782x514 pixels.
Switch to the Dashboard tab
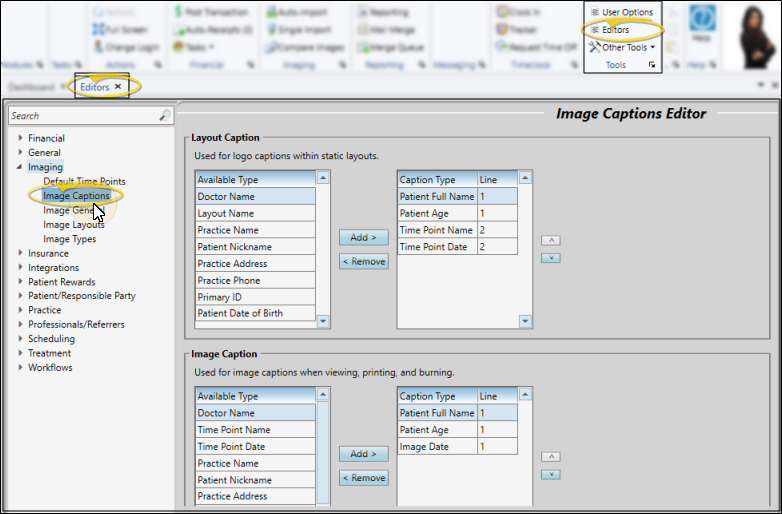coord(30,87)
